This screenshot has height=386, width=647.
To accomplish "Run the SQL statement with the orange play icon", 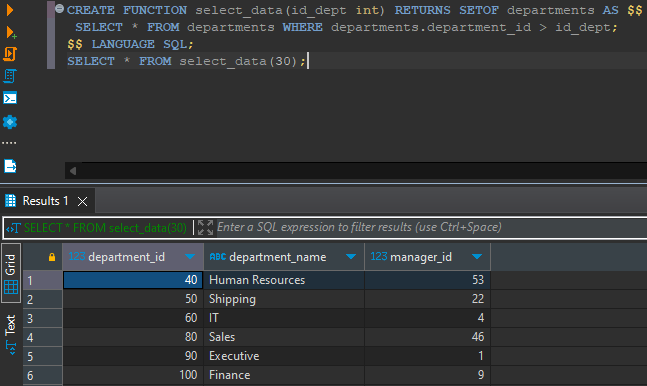I will click(x=10, y=9).
